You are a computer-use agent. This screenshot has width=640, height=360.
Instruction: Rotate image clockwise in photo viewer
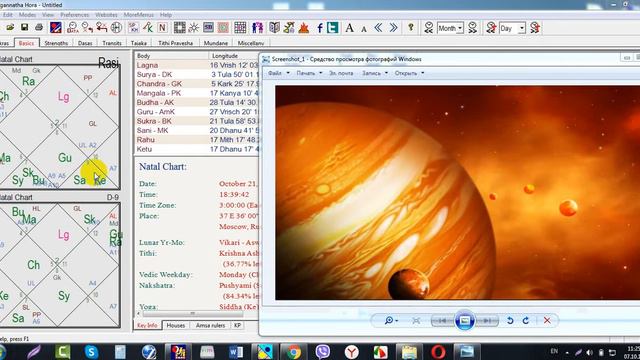pos(526,321)
